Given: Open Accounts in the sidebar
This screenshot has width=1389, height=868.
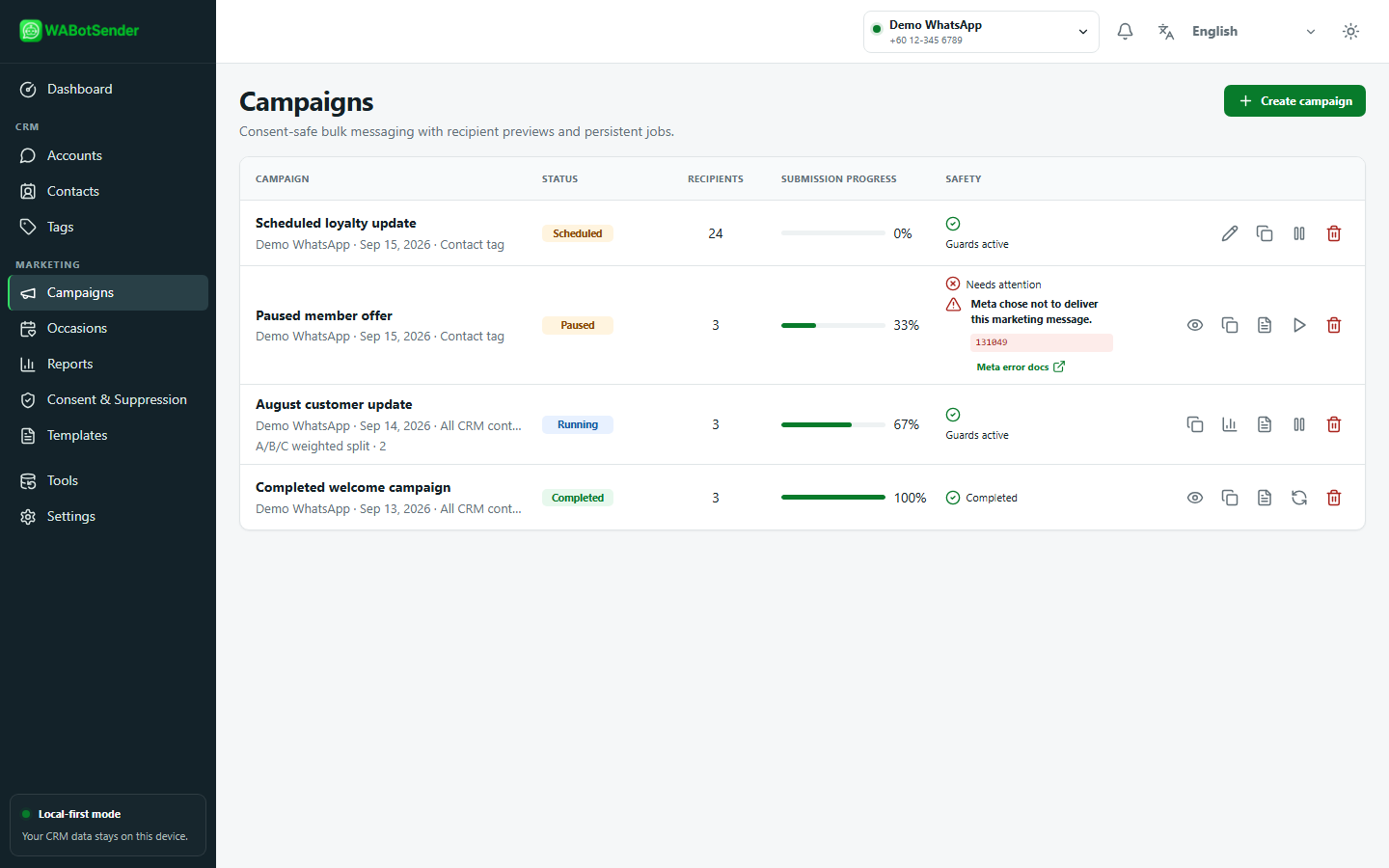Looking at the screenshot, I should click(x=108, y=155).
